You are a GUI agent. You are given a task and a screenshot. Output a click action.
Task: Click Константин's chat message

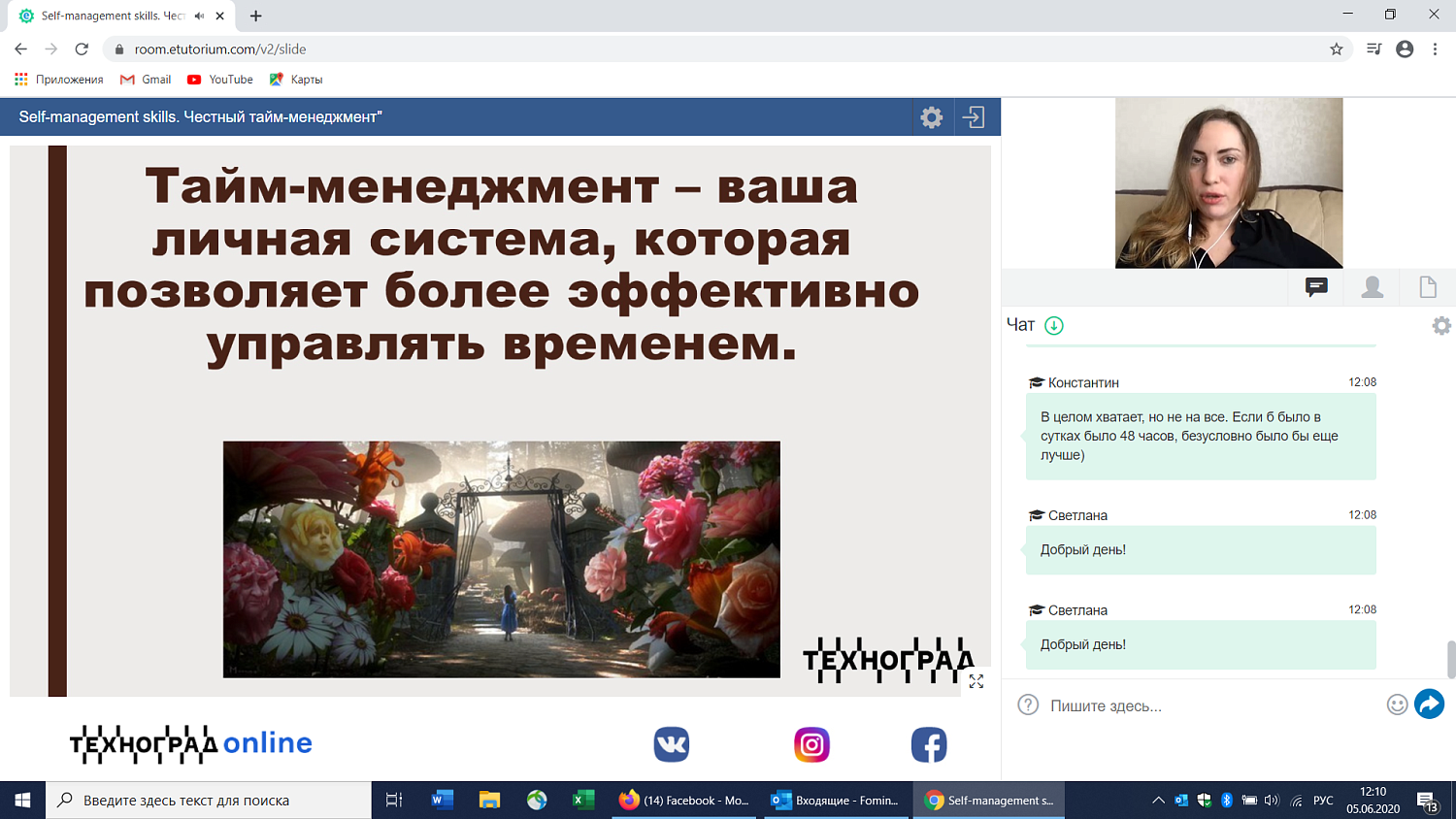pos(1201,436)
